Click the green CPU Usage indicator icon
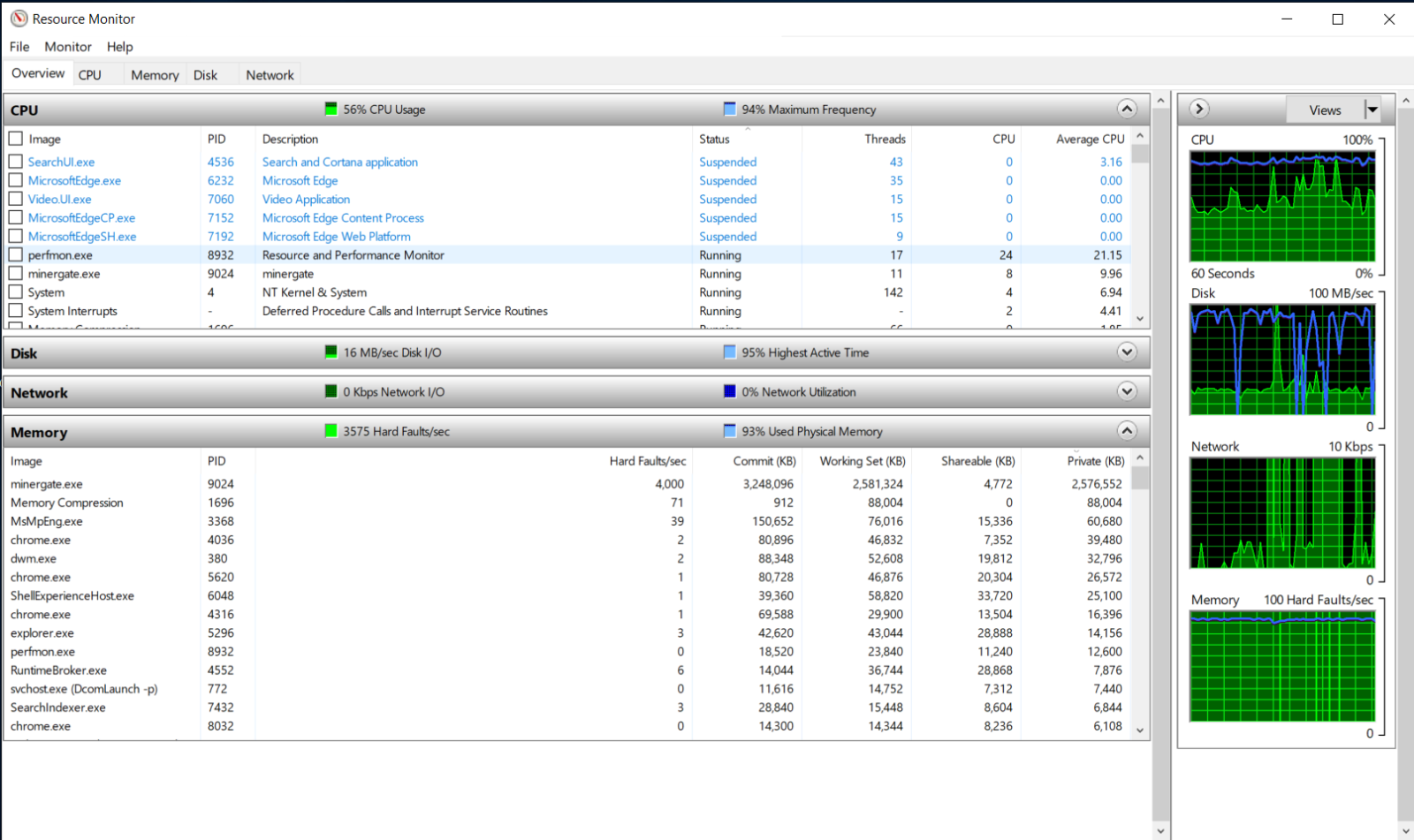This screenshot has height=840, width=1414. tap(331, 109)
